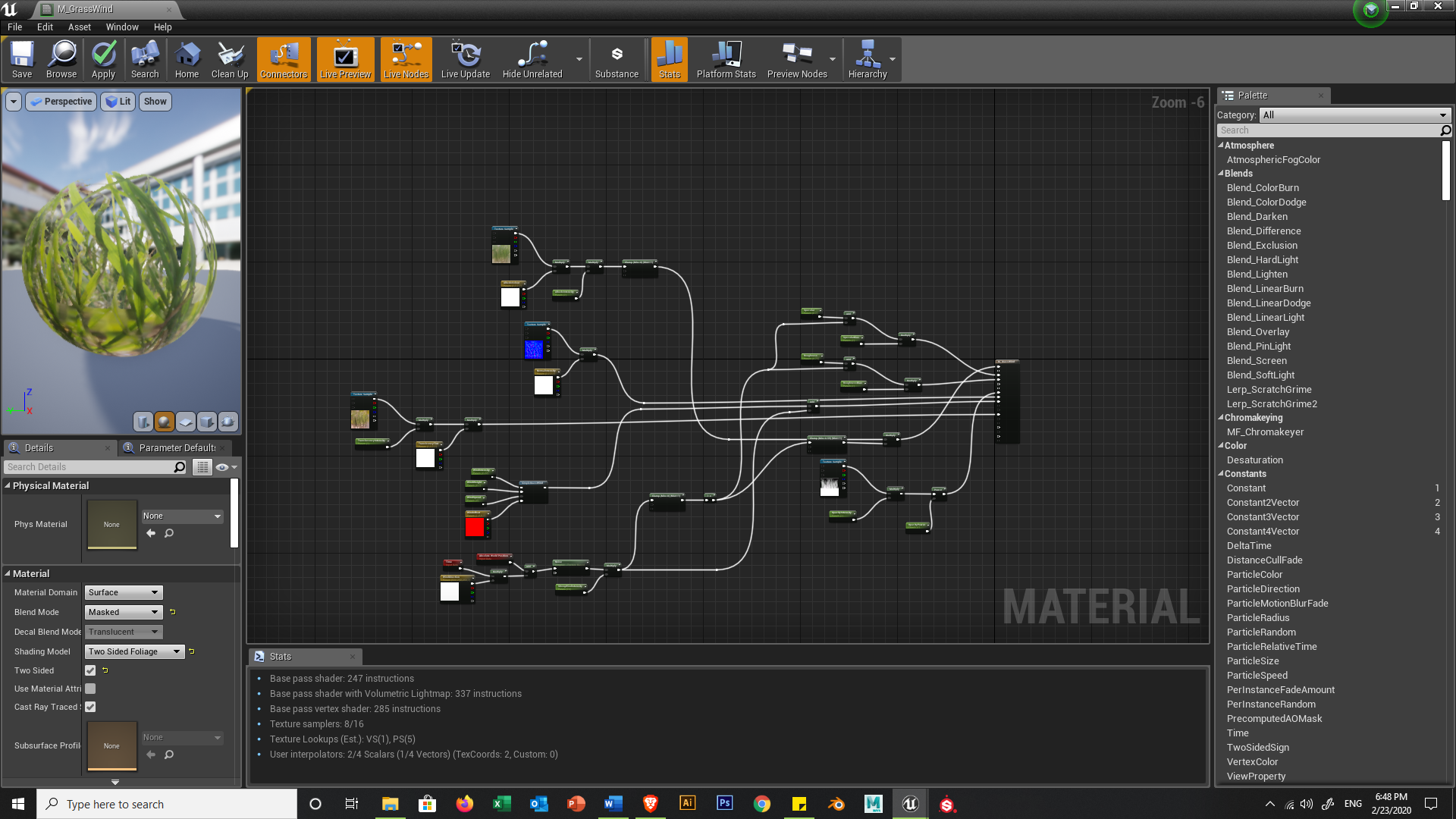
Task: Toggle Cast Ray Traced Shadows checkbox
Action: click(x=90, y=707)
